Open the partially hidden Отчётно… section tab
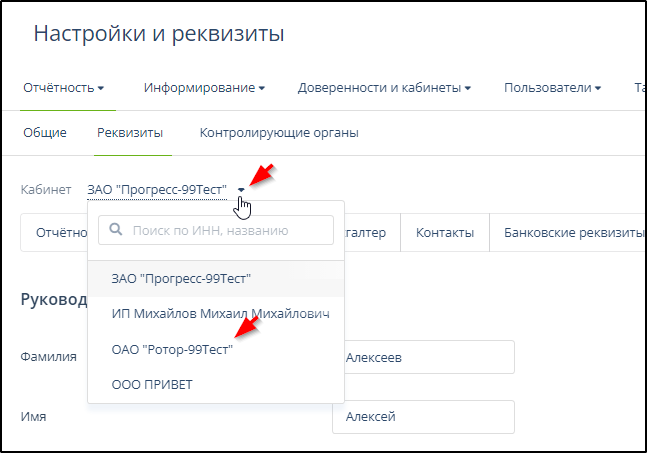Viewport: 647px width, 453px height. [x=56, y=232]
